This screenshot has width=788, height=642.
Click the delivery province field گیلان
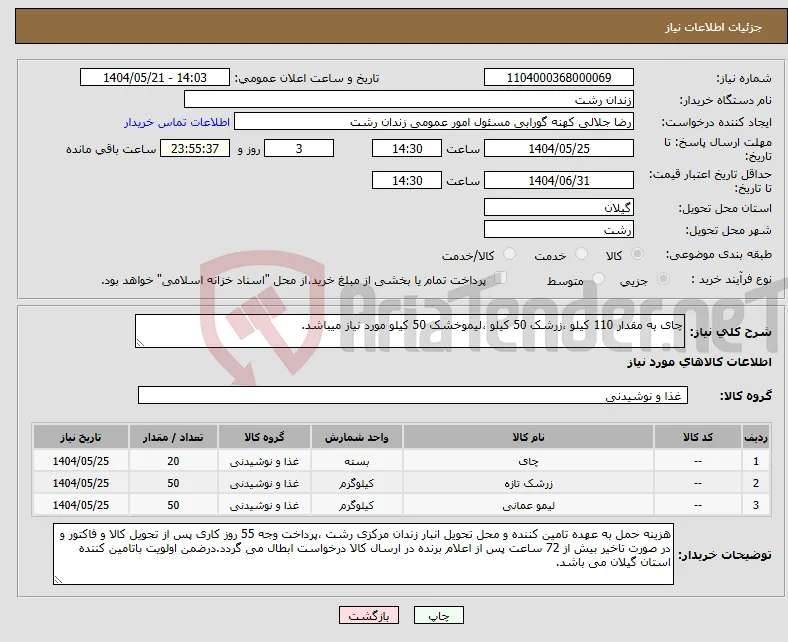tap(558, 207)
